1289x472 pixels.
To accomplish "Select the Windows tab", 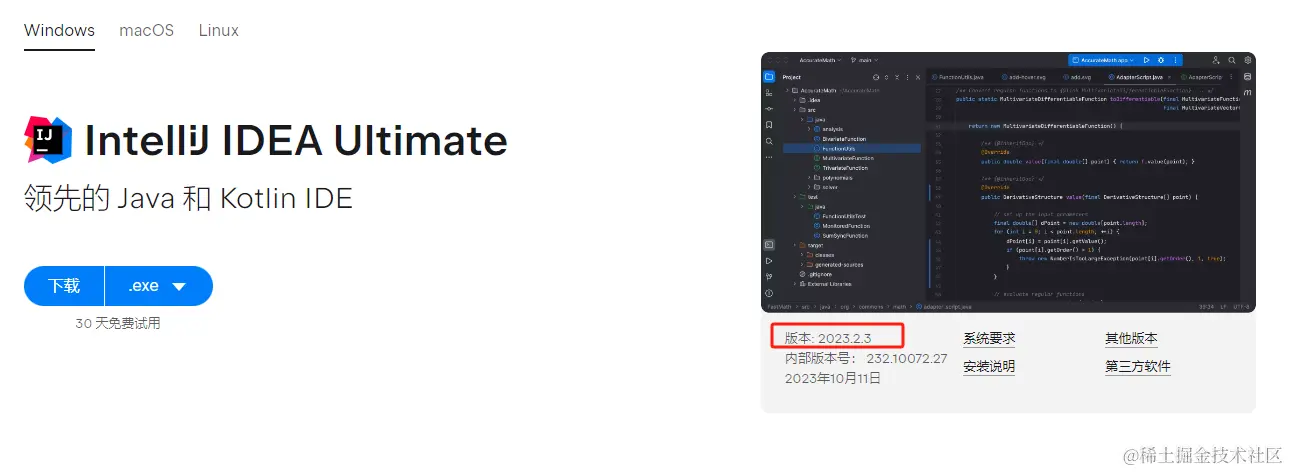I will (x=59, y=30).
